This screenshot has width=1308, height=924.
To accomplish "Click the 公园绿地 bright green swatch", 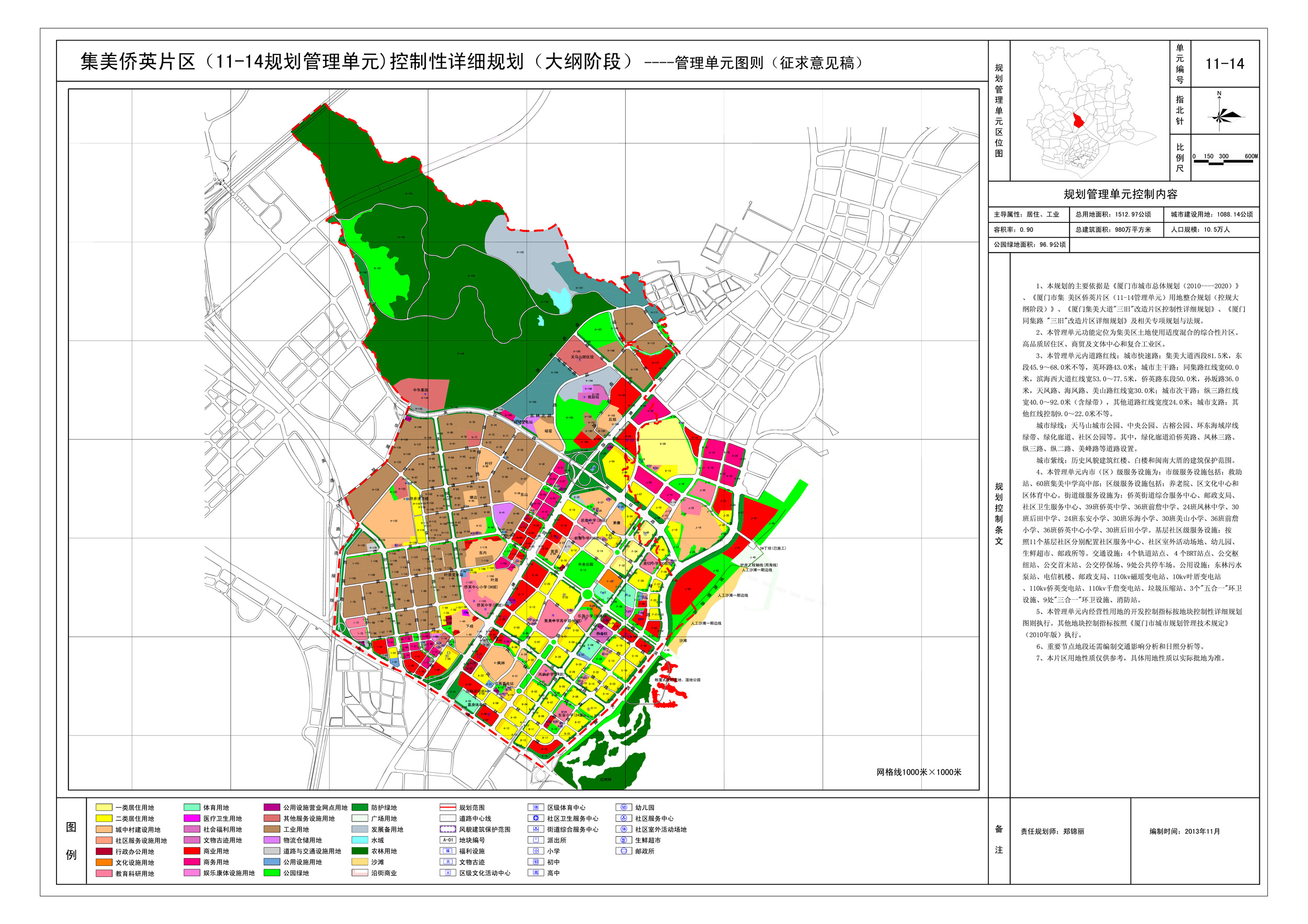I will coord(272,873).
